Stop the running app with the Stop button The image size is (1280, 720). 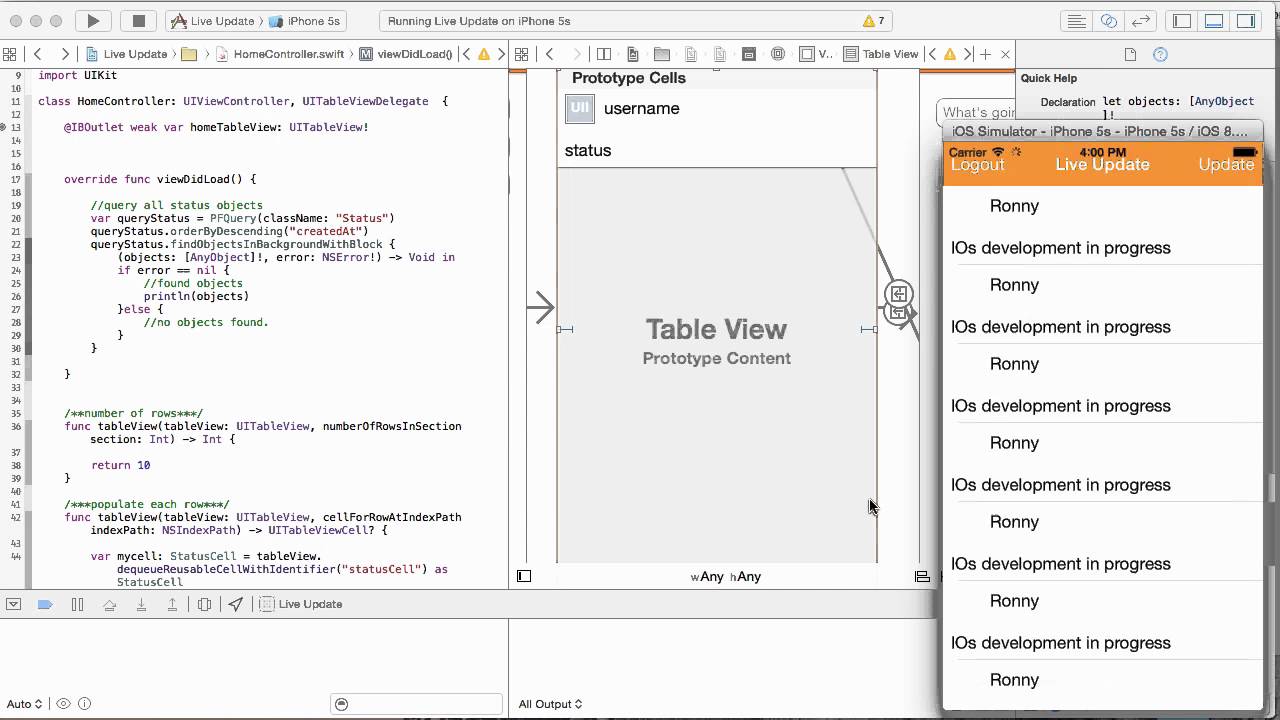pyautogui.click(x=139, y=21)
